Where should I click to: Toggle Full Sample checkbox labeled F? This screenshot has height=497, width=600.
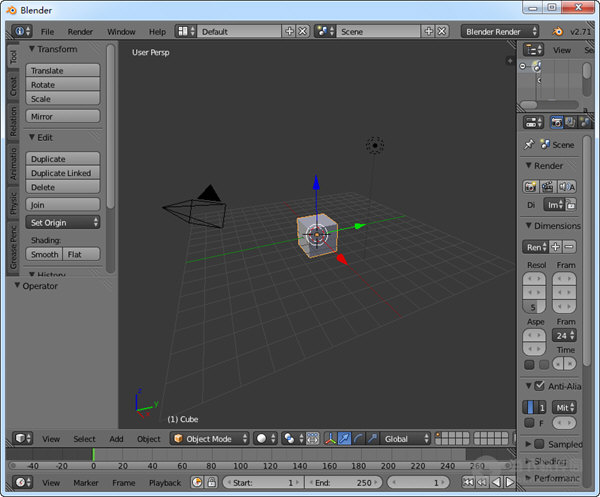pos(529,423)
